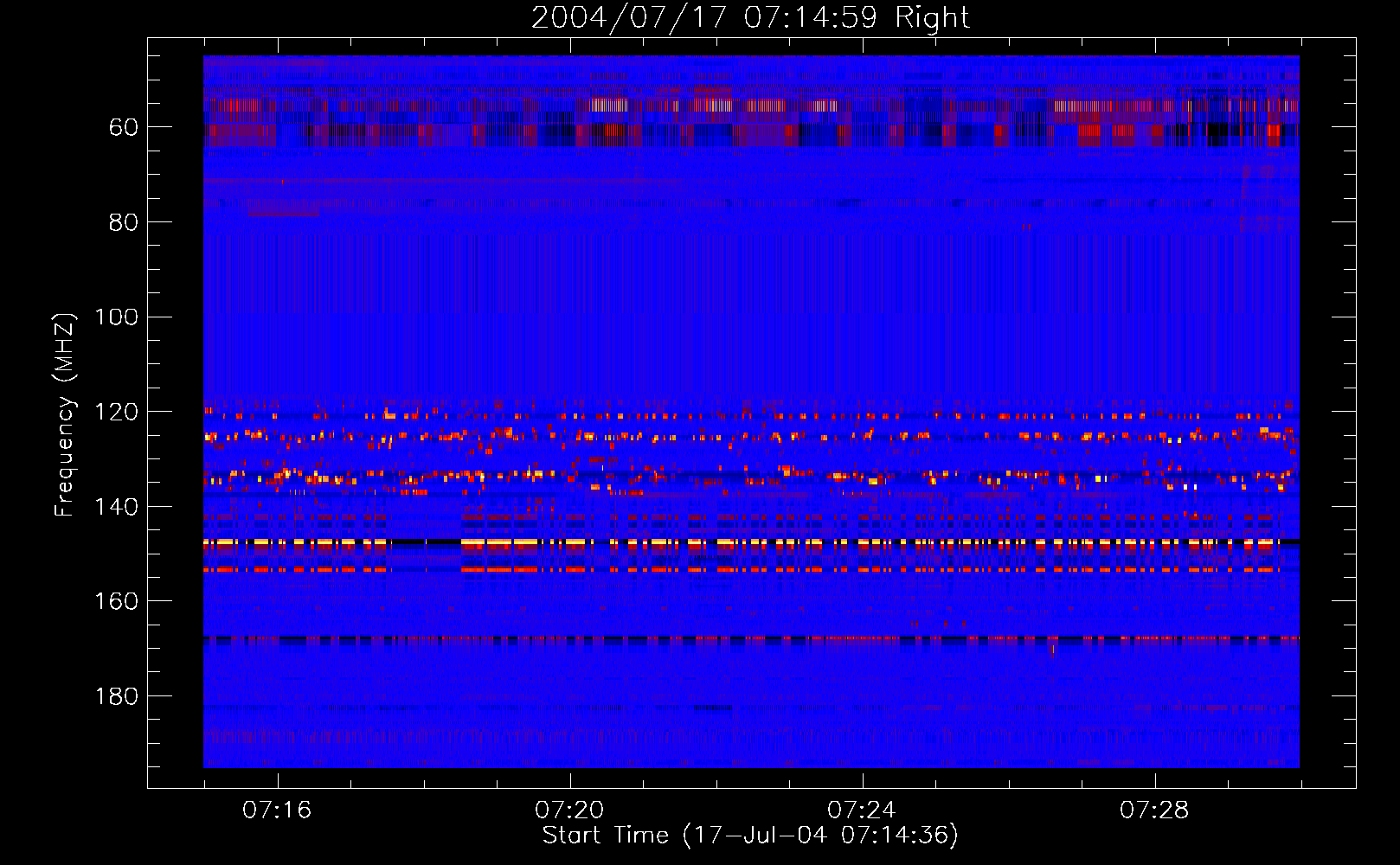The height and width of the screenshot is (865, 1400).
Task: Click the 'Frequency (MHZ)' axis label
Action: pyautogui.click(x=65, y=414)
